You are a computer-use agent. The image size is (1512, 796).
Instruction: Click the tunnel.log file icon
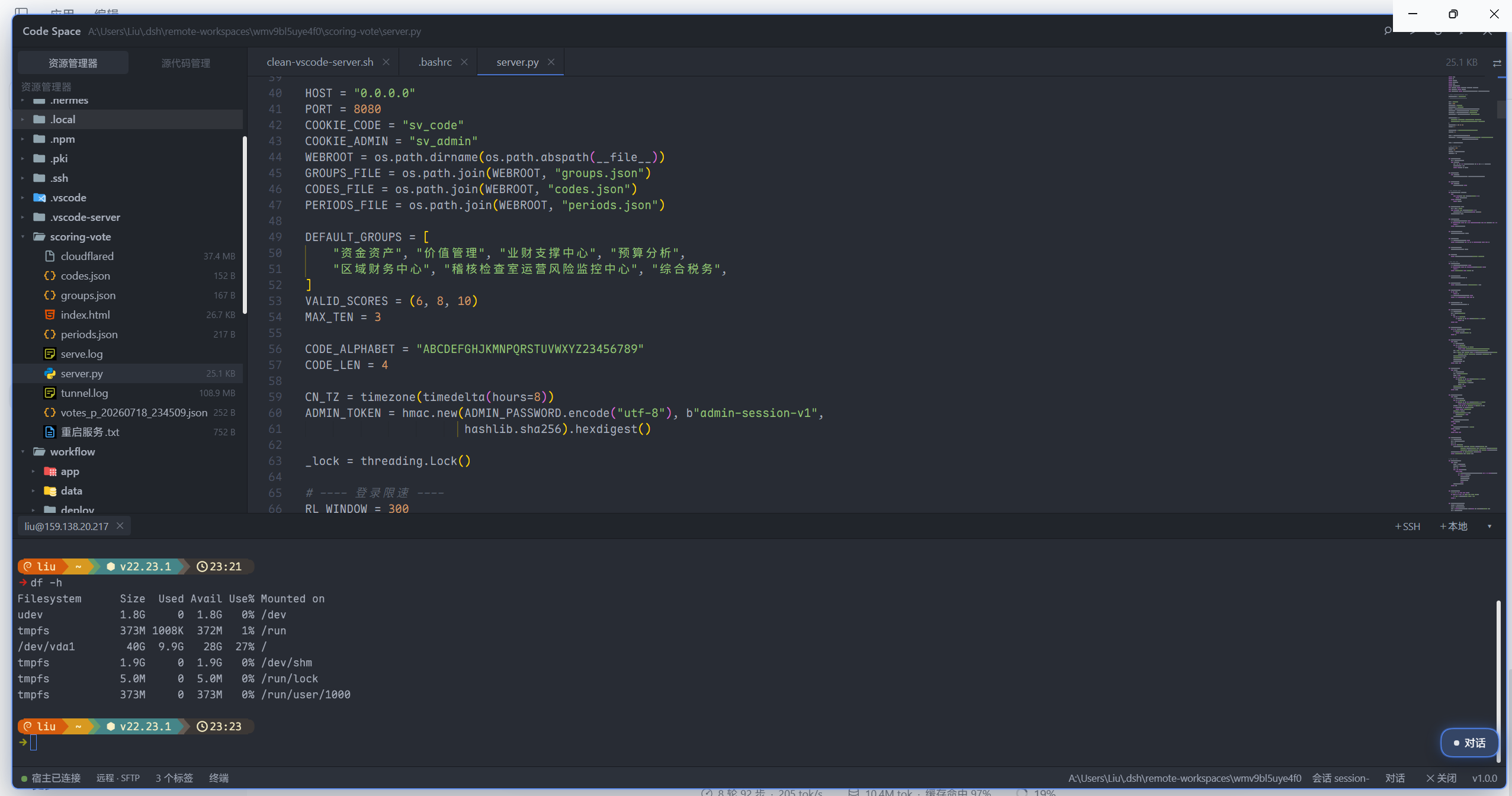50,393
